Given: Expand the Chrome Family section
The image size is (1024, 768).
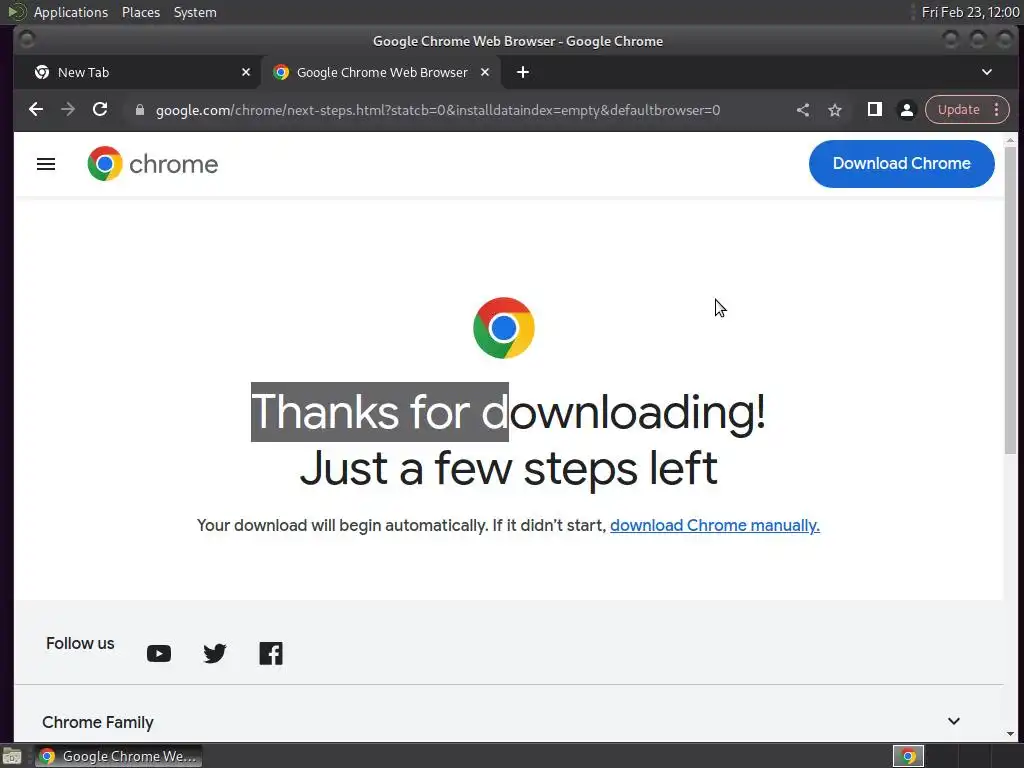Looking at the screenshot, I should click(502, 722).
